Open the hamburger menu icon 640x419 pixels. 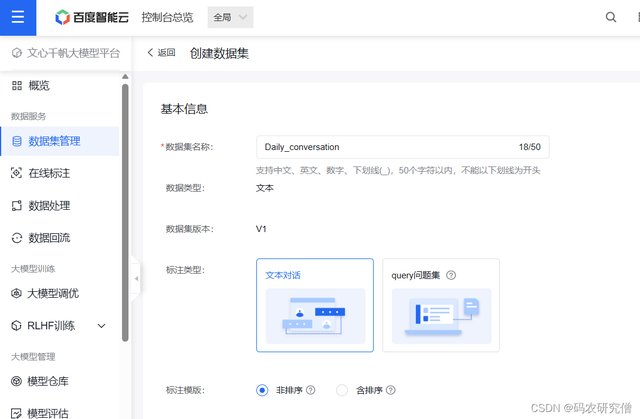coord(18,17)
